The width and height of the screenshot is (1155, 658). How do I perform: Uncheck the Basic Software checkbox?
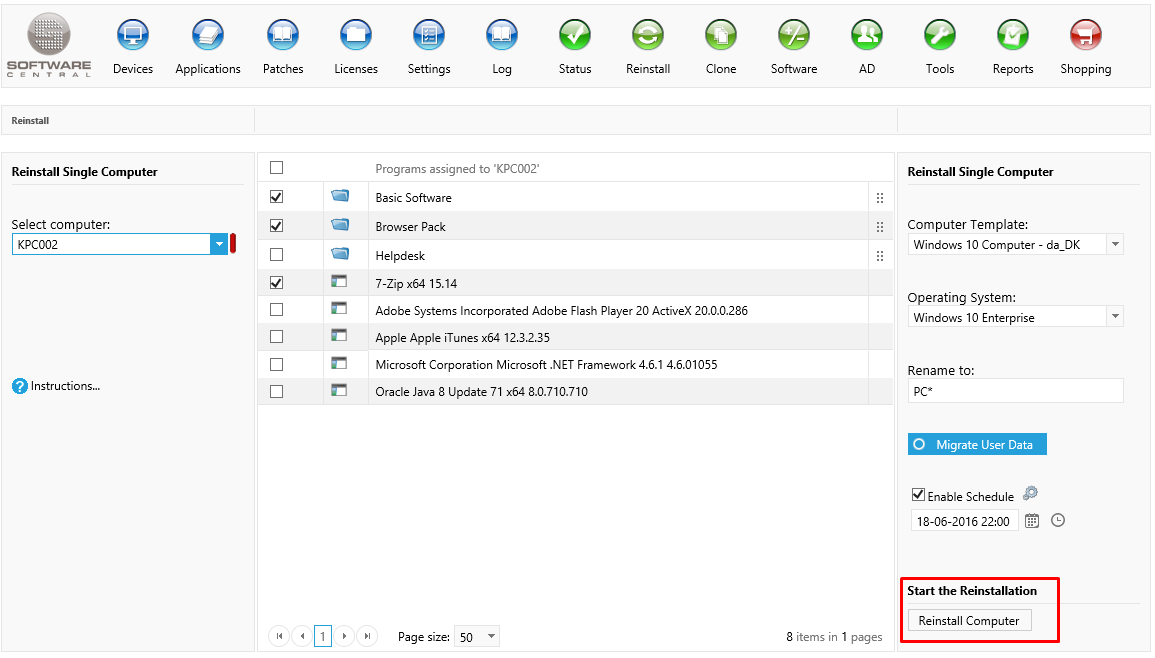(x=277, y=198)
